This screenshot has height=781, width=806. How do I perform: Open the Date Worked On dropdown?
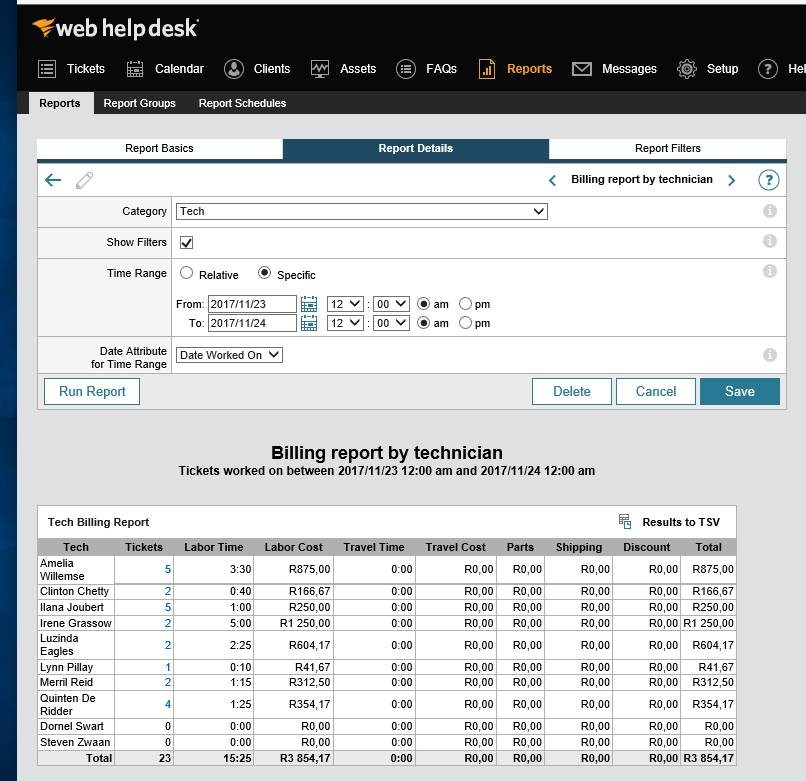[x=229, y=355]
